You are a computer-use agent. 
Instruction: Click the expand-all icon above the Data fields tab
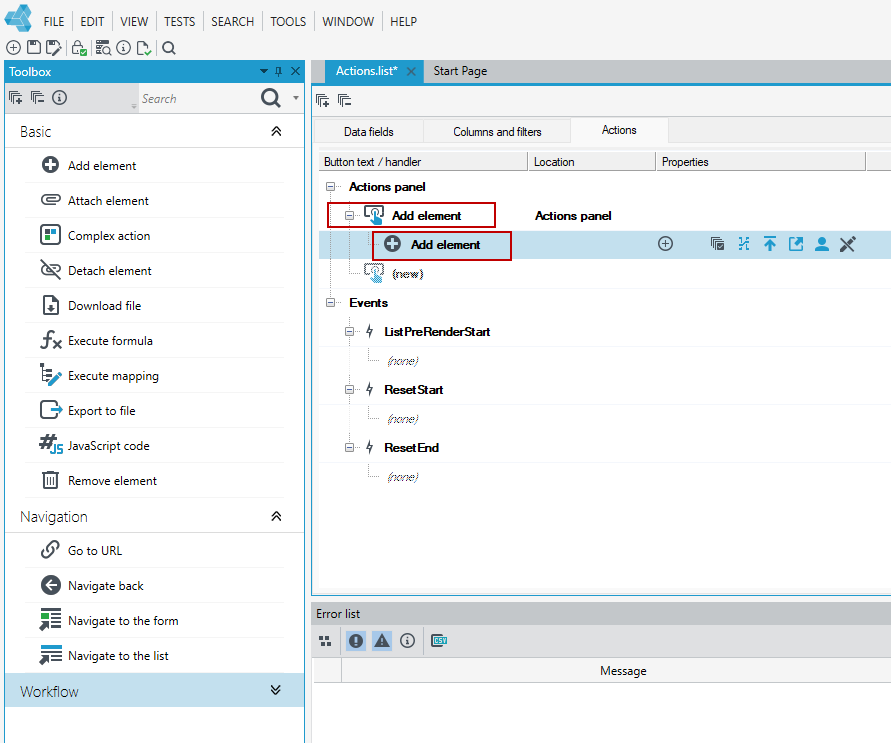[x=322, y=101]
